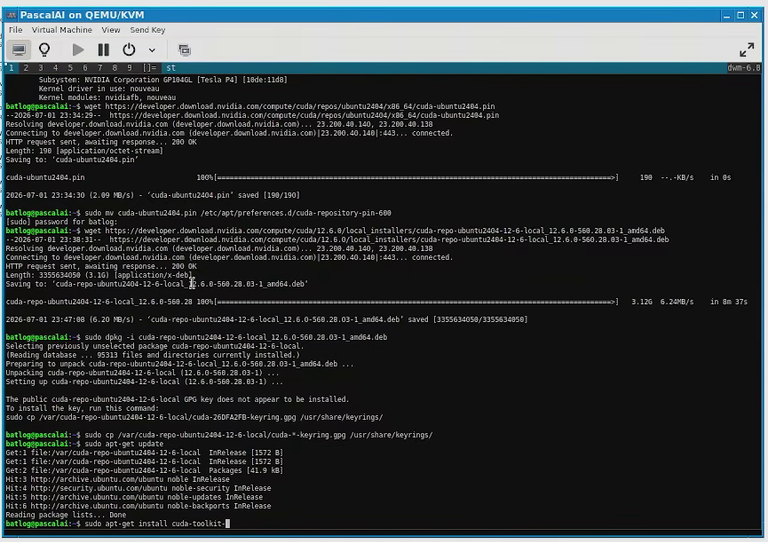Switch the console to fullscreen
The width and height of the screenshot is (768, 542).
click(747, 49)
